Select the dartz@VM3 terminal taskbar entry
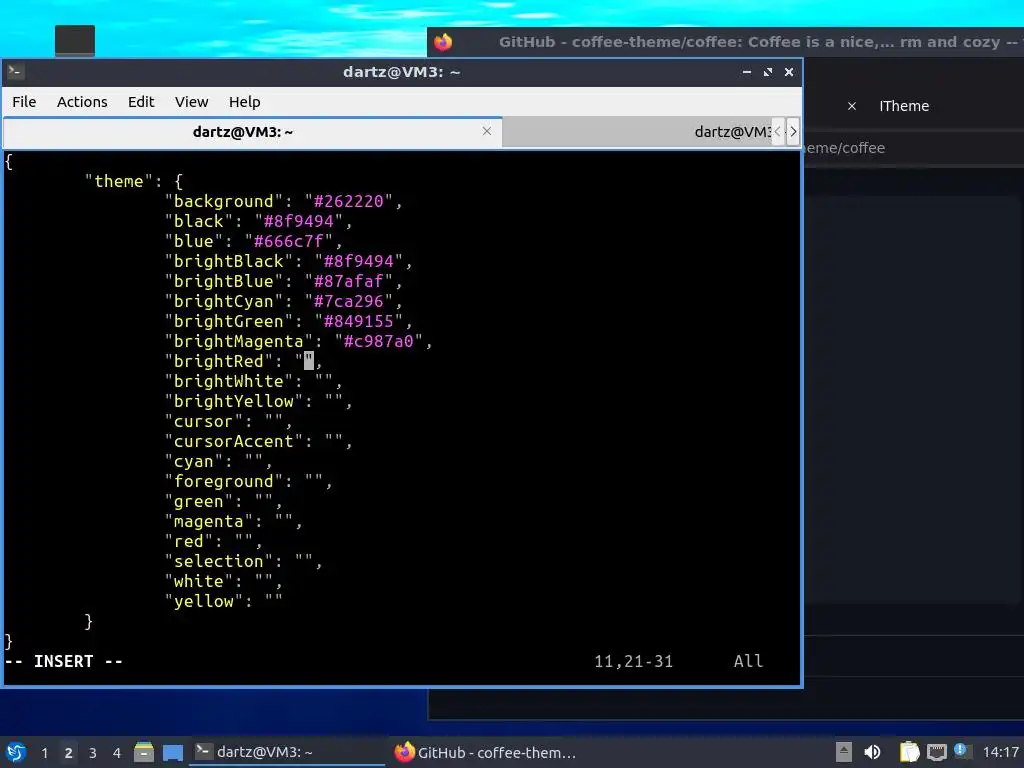1024x768 pixels. [287, 752]
